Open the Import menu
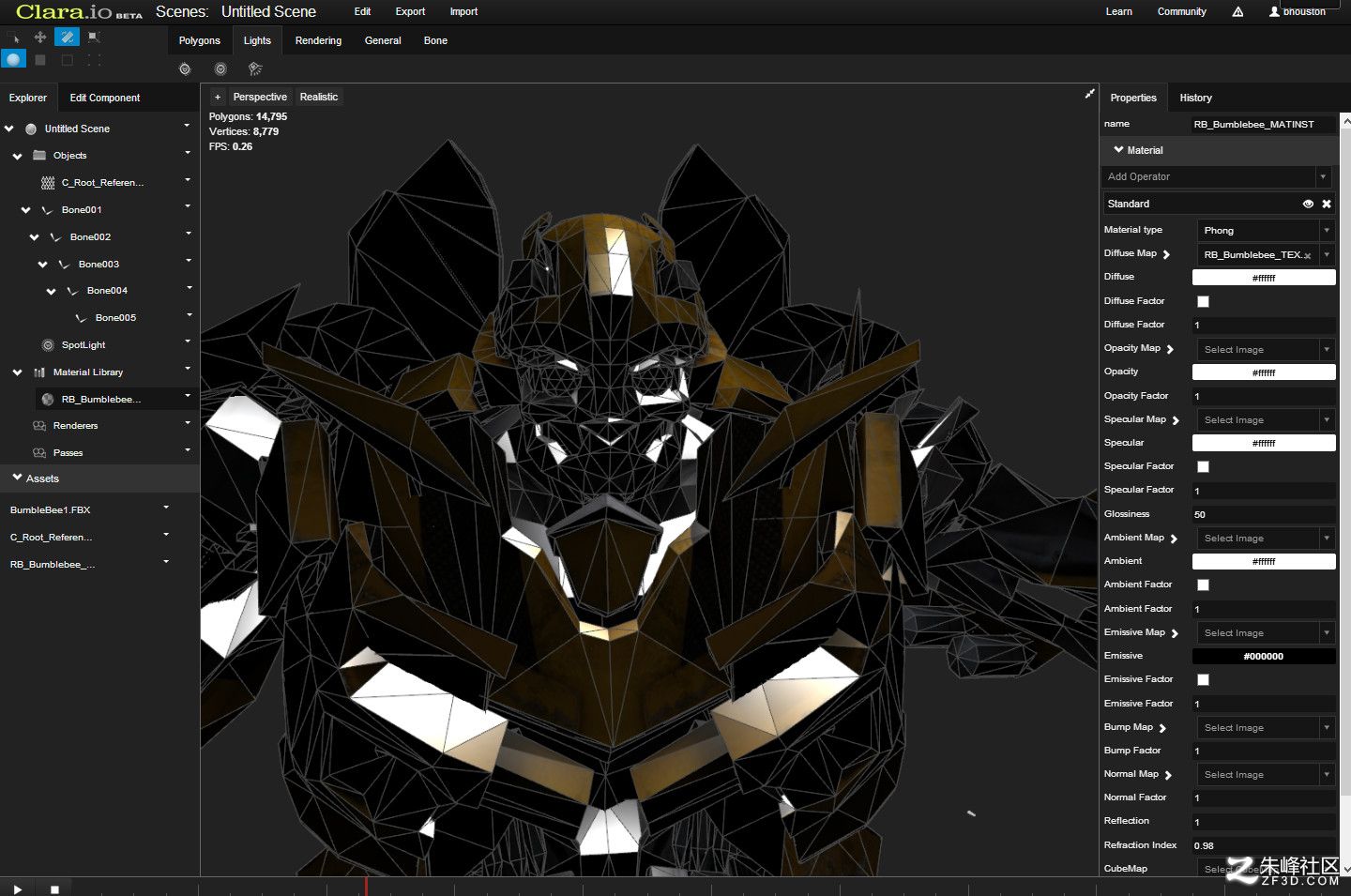 [463, 11]
